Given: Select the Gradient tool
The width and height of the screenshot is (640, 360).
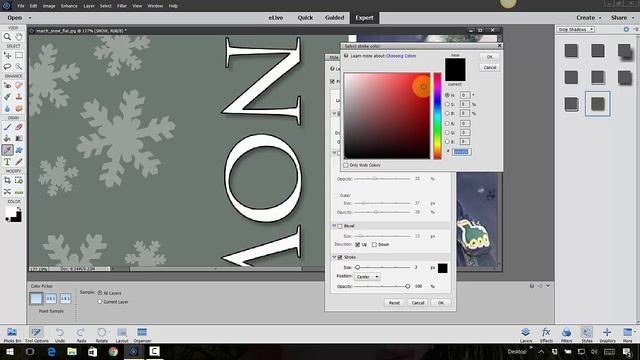Looking at the screenshot, I should pyautogui.click(x=19, y=138).
